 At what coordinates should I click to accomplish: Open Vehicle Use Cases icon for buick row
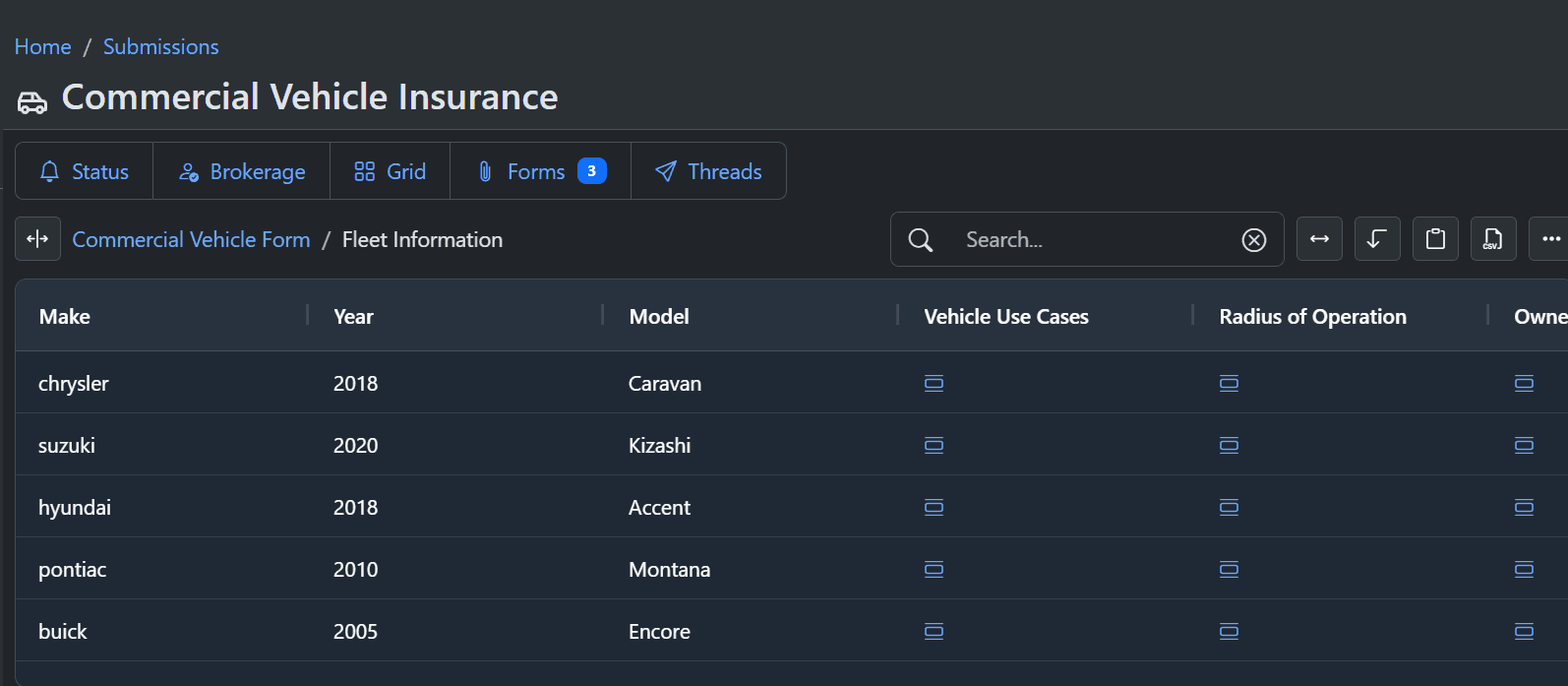pyautogui.click(x=934, y=631)
